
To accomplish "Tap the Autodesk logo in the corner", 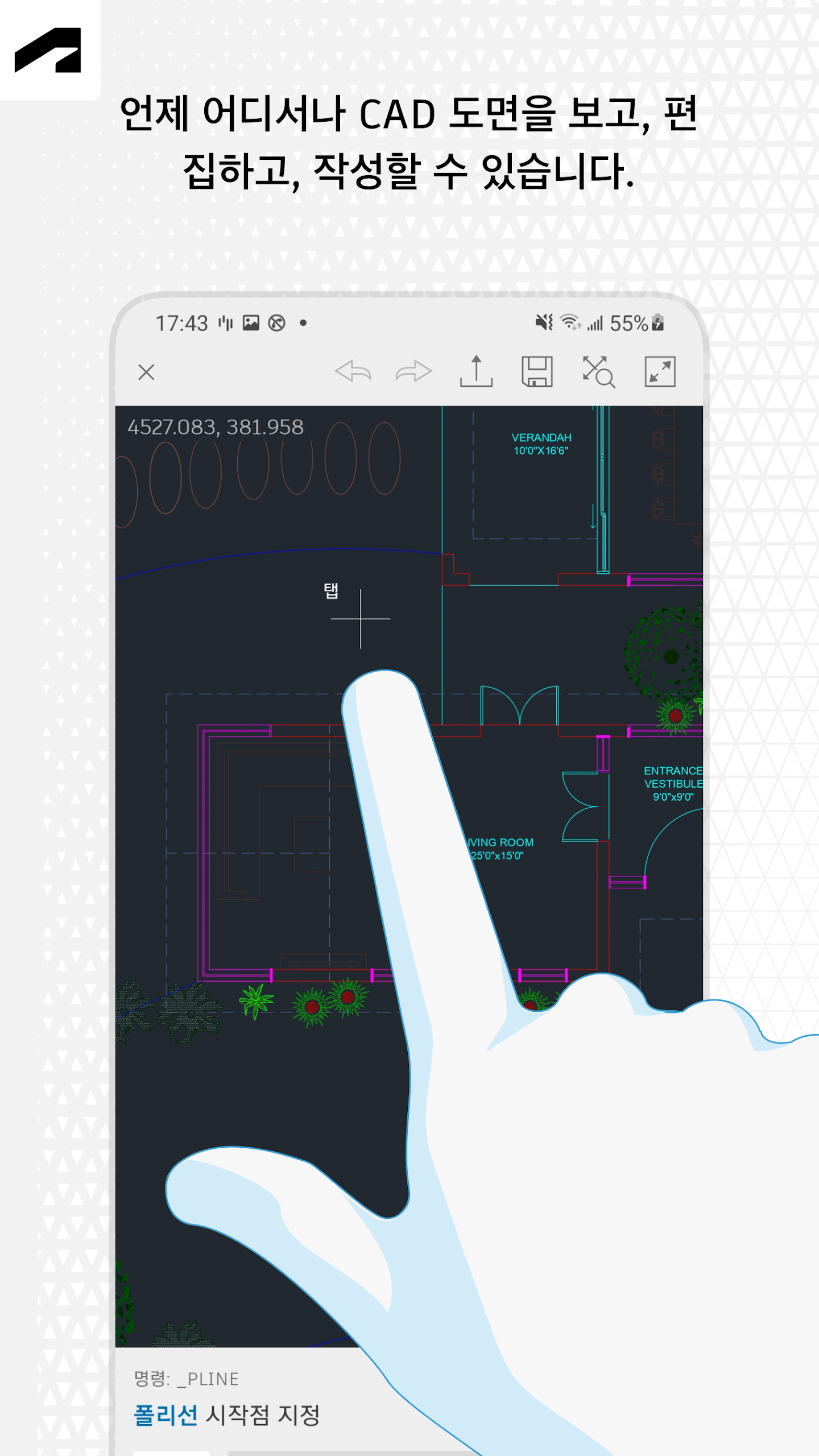I will [48, 50].
